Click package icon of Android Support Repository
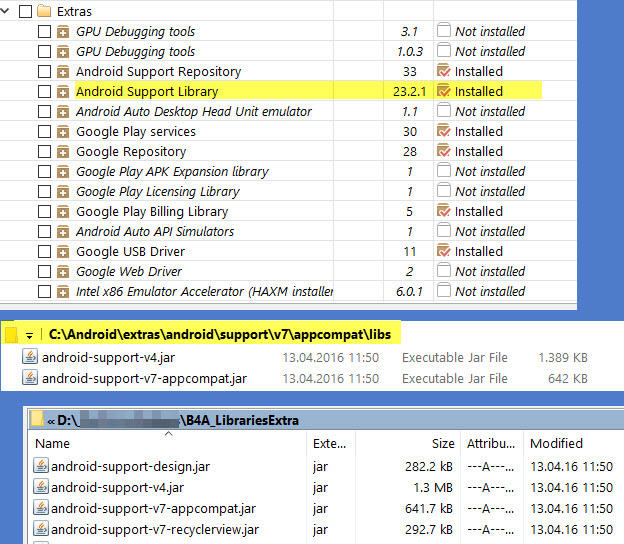 tap(63, 72)
